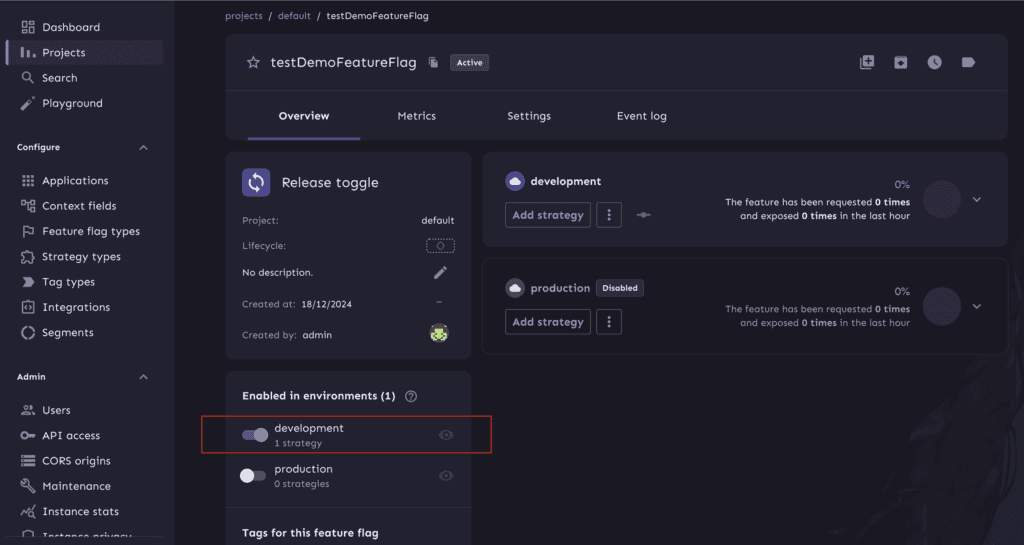
Task: Toggle off the development environment switch
Action: tap(255, 435)
